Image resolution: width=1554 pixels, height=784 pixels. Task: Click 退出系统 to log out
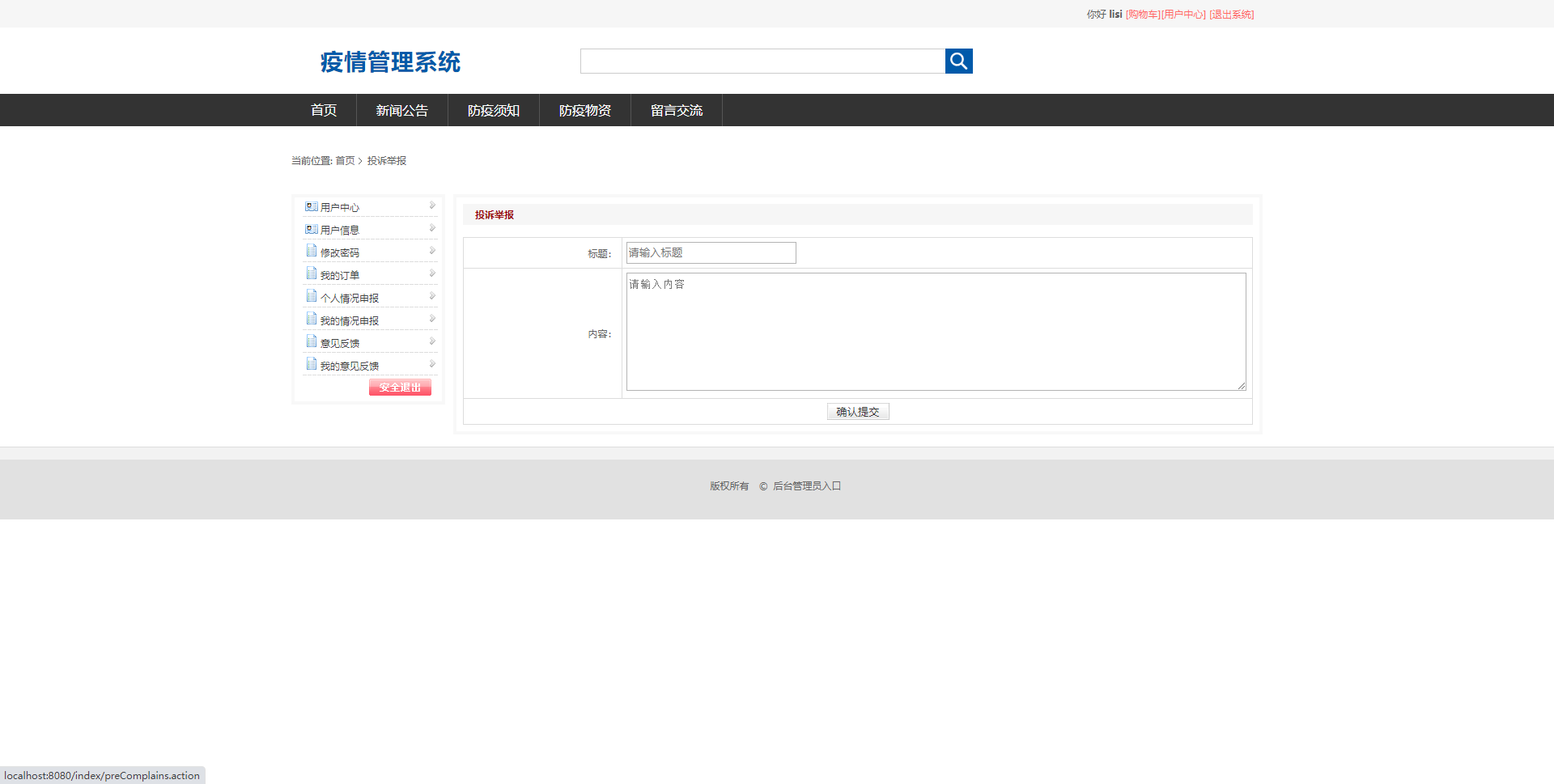pyautogui.click(x=1232, y=15)
